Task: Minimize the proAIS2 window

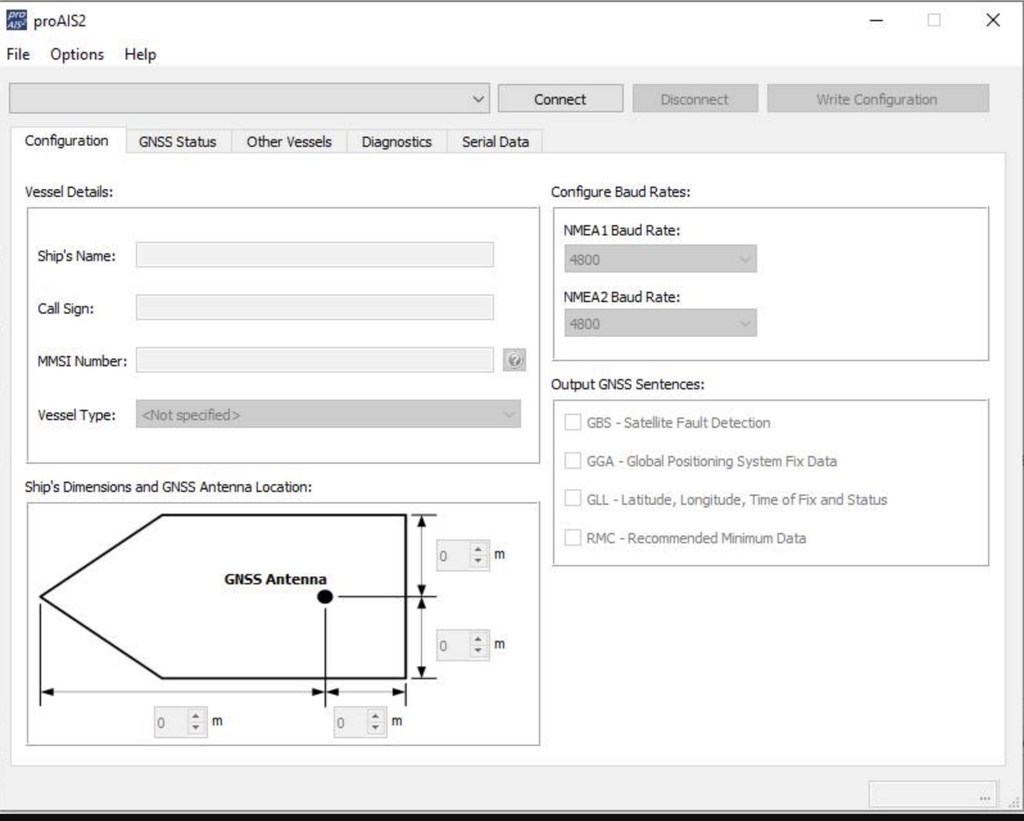Action: 876,20
